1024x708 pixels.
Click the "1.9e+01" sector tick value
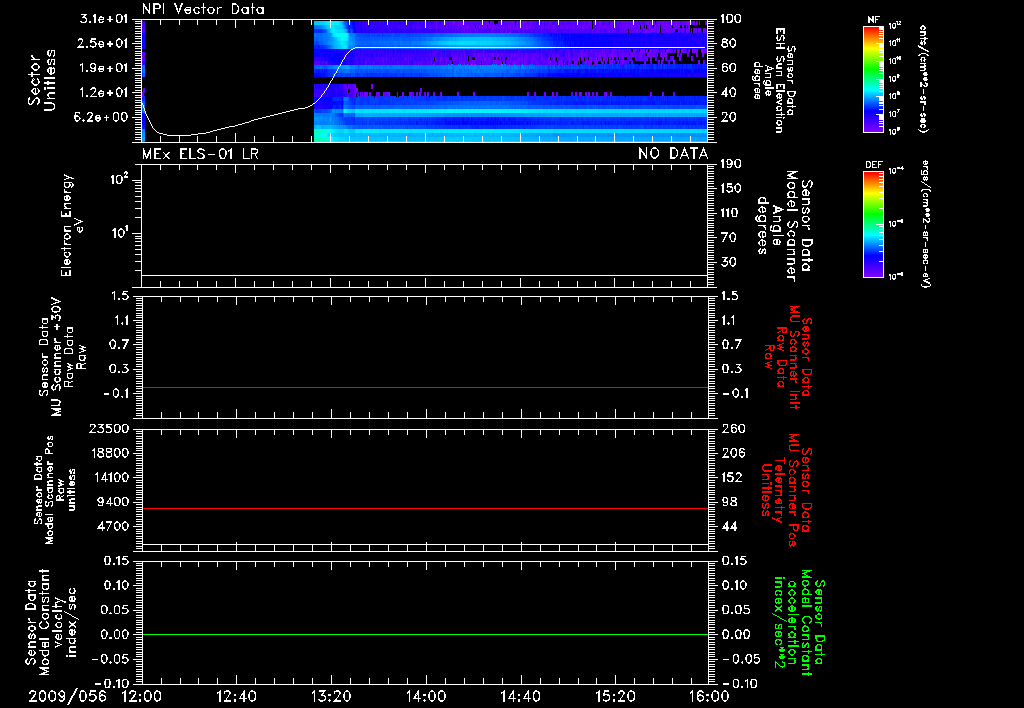(x=103, y=68)
